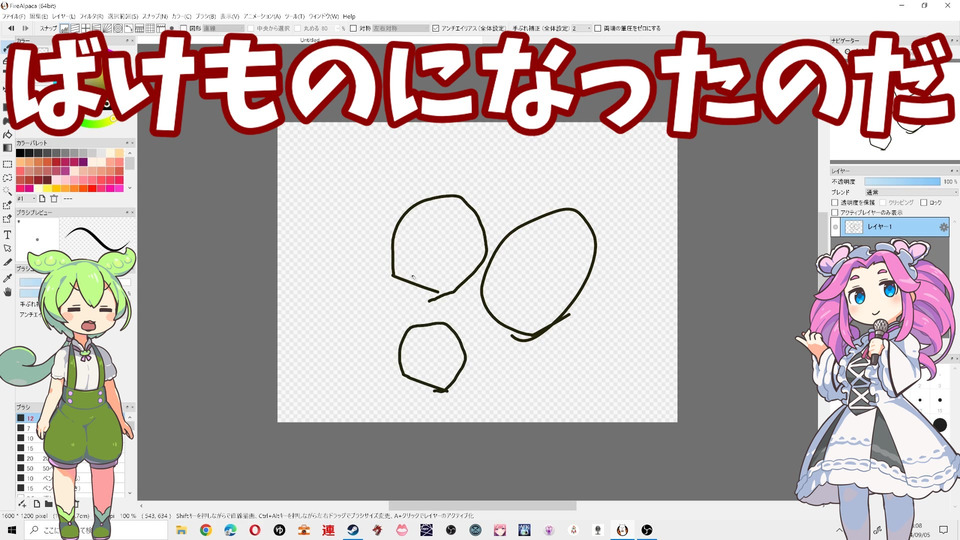The image size is (960, 540).
Task: Select the Bucket fill tool
Action: 7,134
